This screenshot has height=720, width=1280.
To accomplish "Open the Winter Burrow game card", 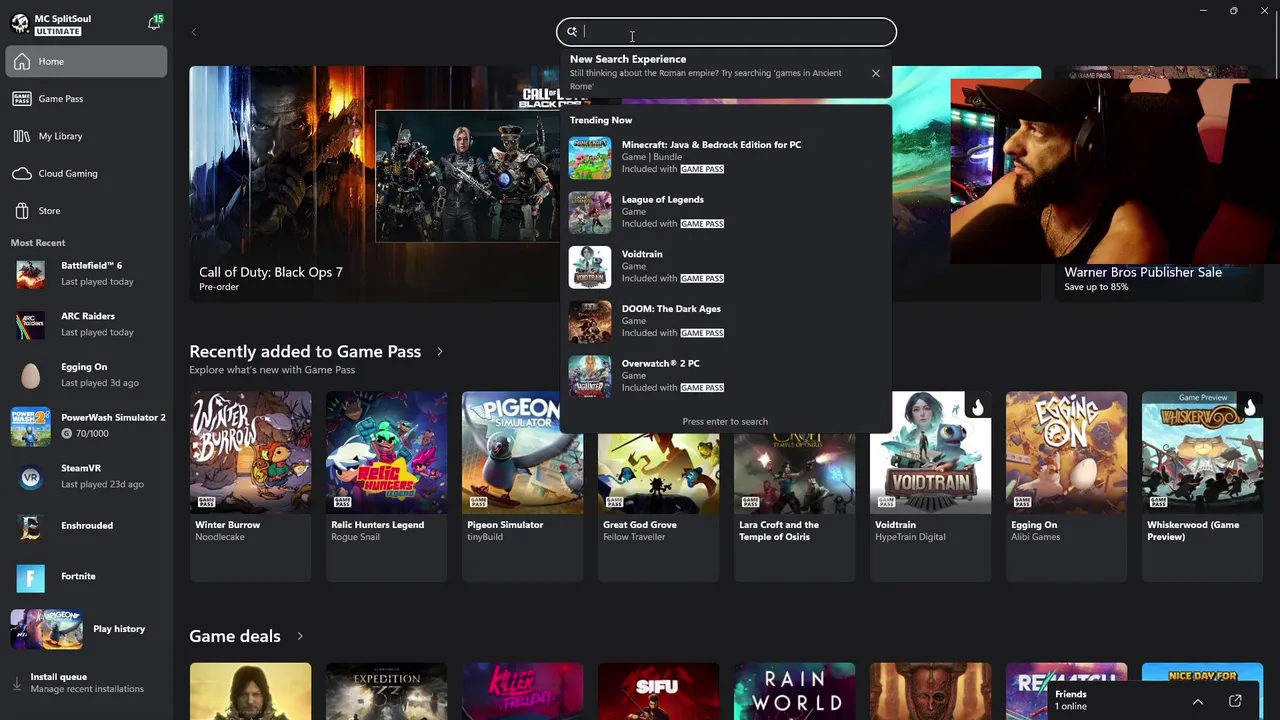I will 250,486.
